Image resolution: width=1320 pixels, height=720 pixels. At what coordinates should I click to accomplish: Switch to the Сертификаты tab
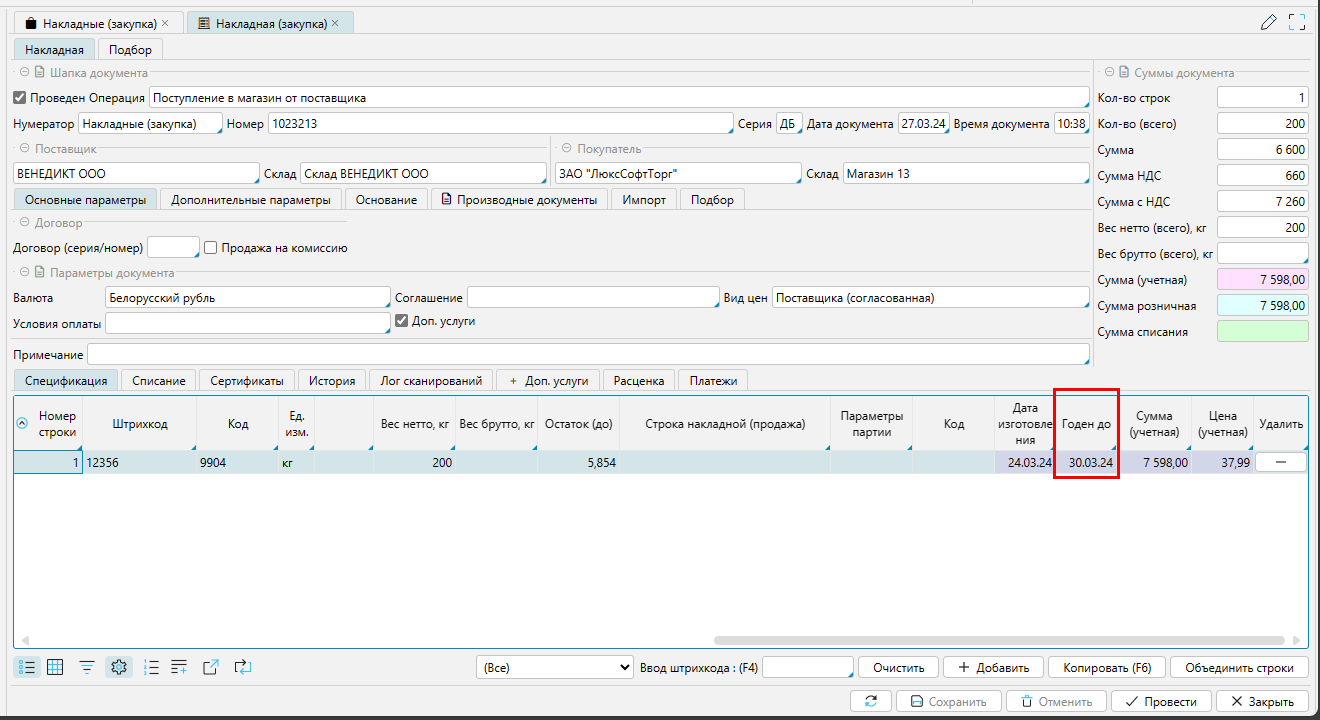(247, 380)
